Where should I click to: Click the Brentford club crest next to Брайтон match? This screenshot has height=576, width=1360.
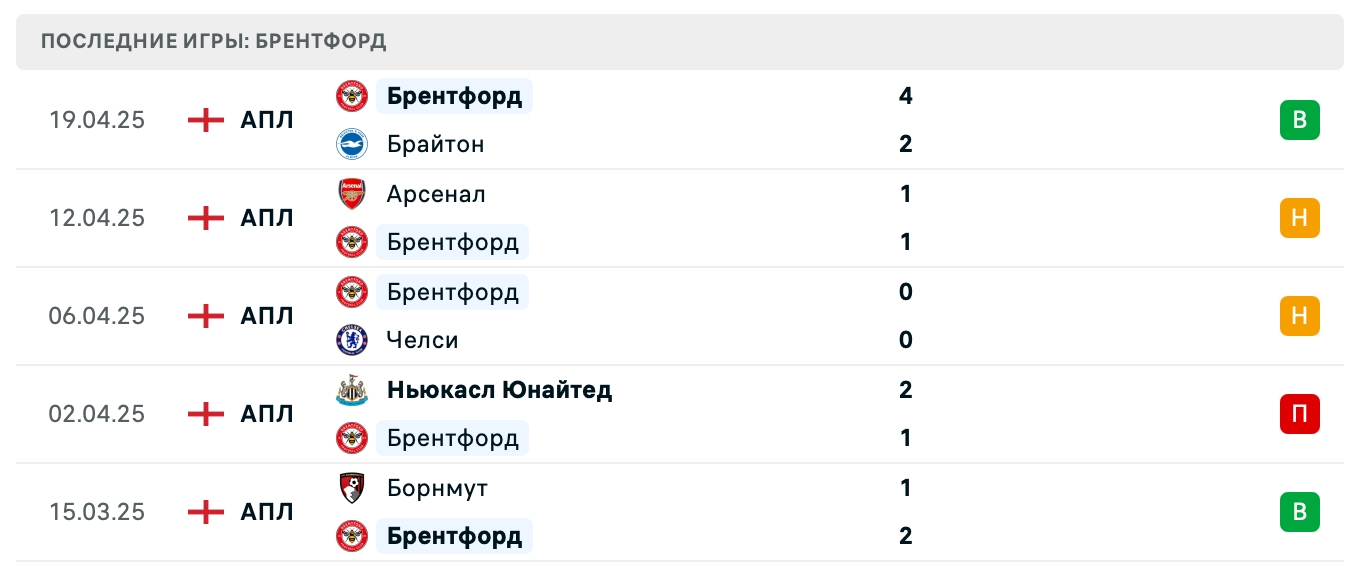(352, 96)
